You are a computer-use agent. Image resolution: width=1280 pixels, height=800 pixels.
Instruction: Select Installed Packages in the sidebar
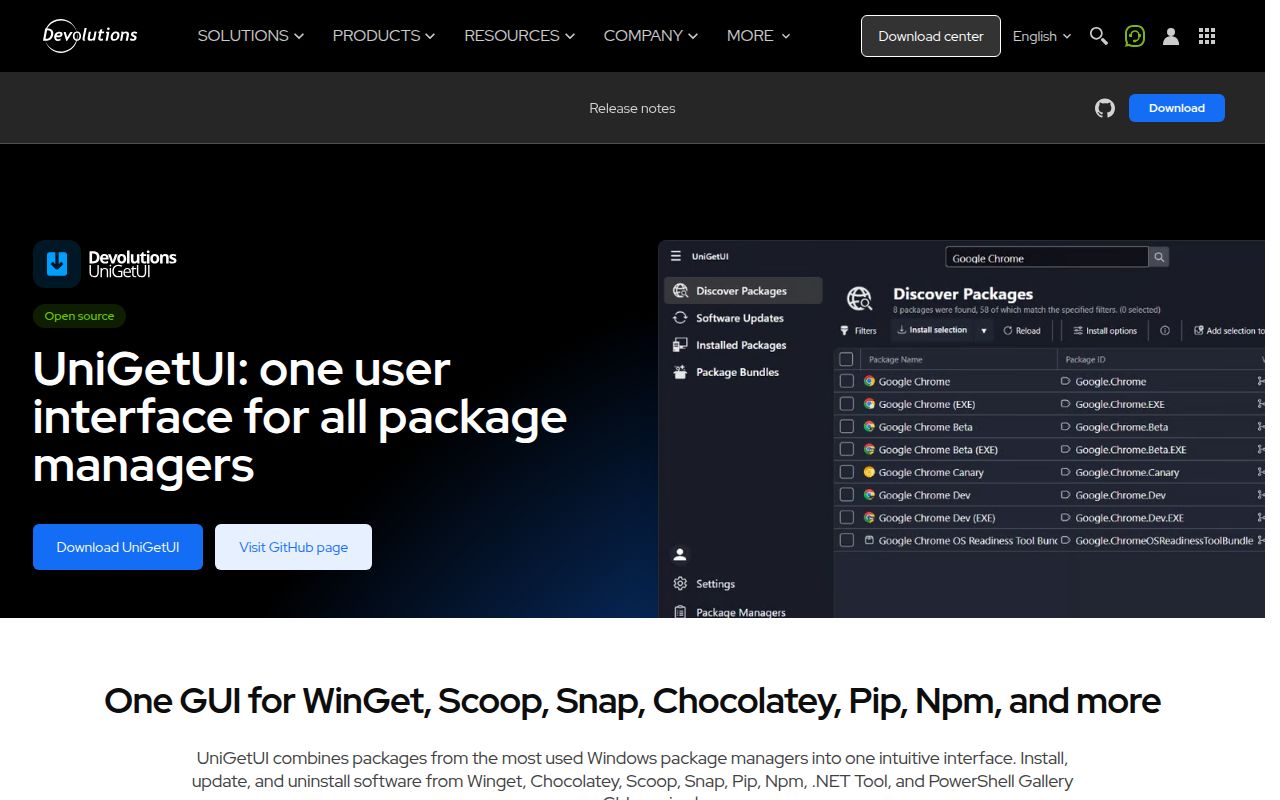click(743, 345)
